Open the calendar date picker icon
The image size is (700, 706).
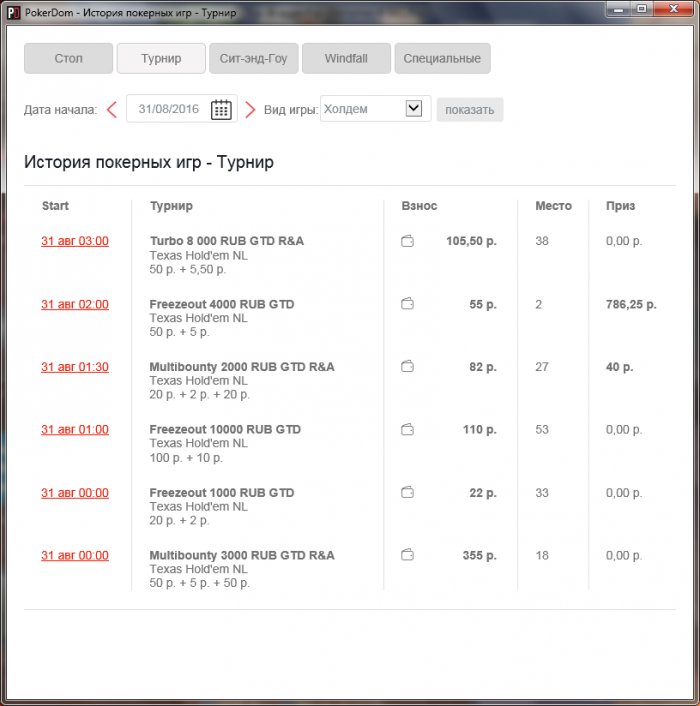pos(221,109)
